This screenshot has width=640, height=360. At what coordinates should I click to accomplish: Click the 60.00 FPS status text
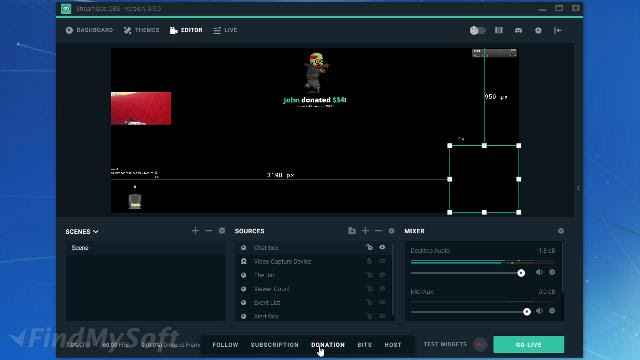pyautogui.click(x=115, y=345)
